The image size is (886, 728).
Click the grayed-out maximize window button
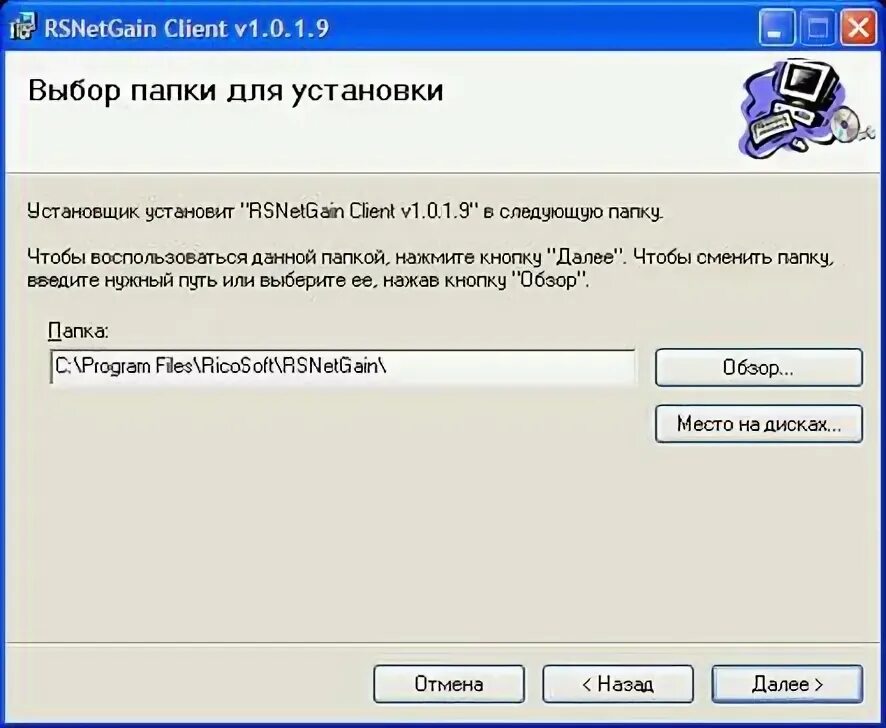[817, 29]
